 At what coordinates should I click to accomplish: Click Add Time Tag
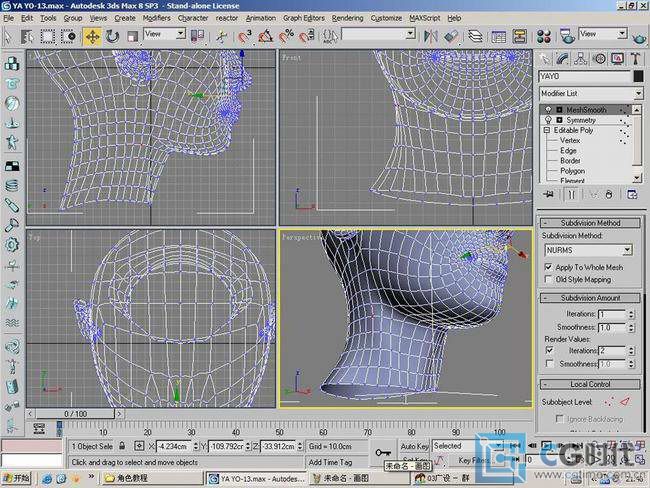pyautogui.click(x=330, y=462)
